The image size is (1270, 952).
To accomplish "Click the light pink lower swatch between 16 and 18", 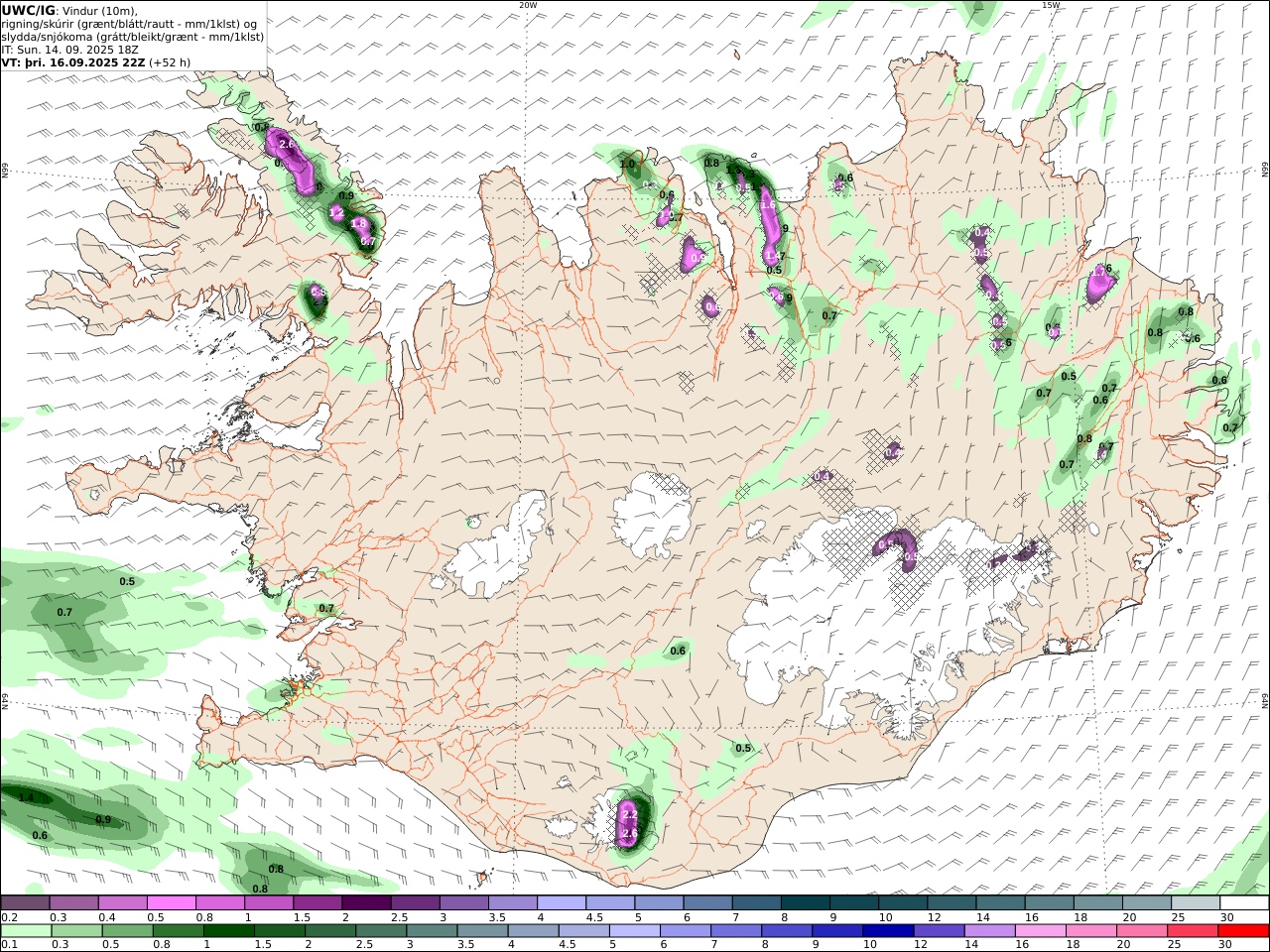I will point(1039,930).
